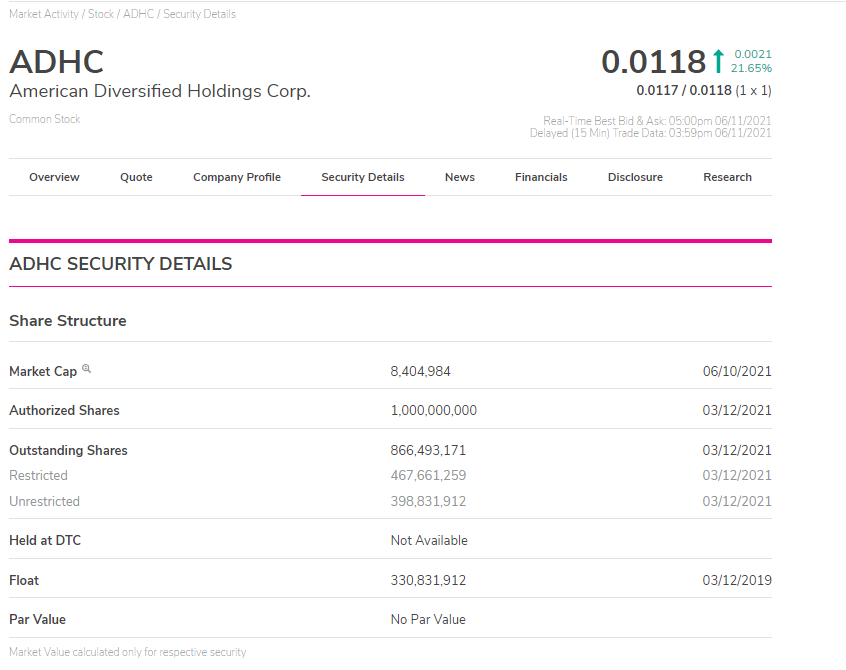
Task: Open the Overview tab
Action: click(54, 177)
